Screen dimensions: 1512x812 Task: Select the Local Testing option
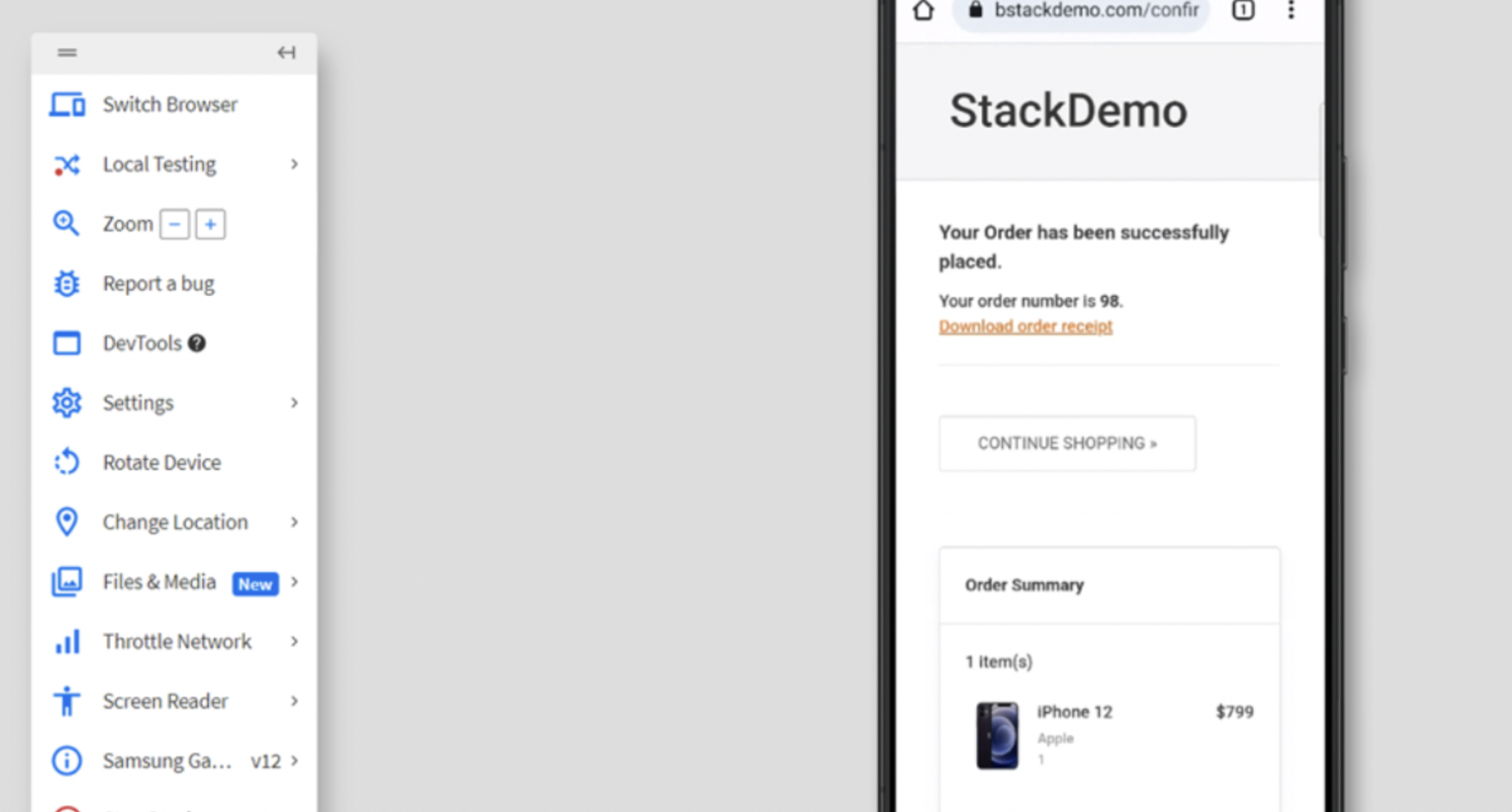(x=159, y=163)
